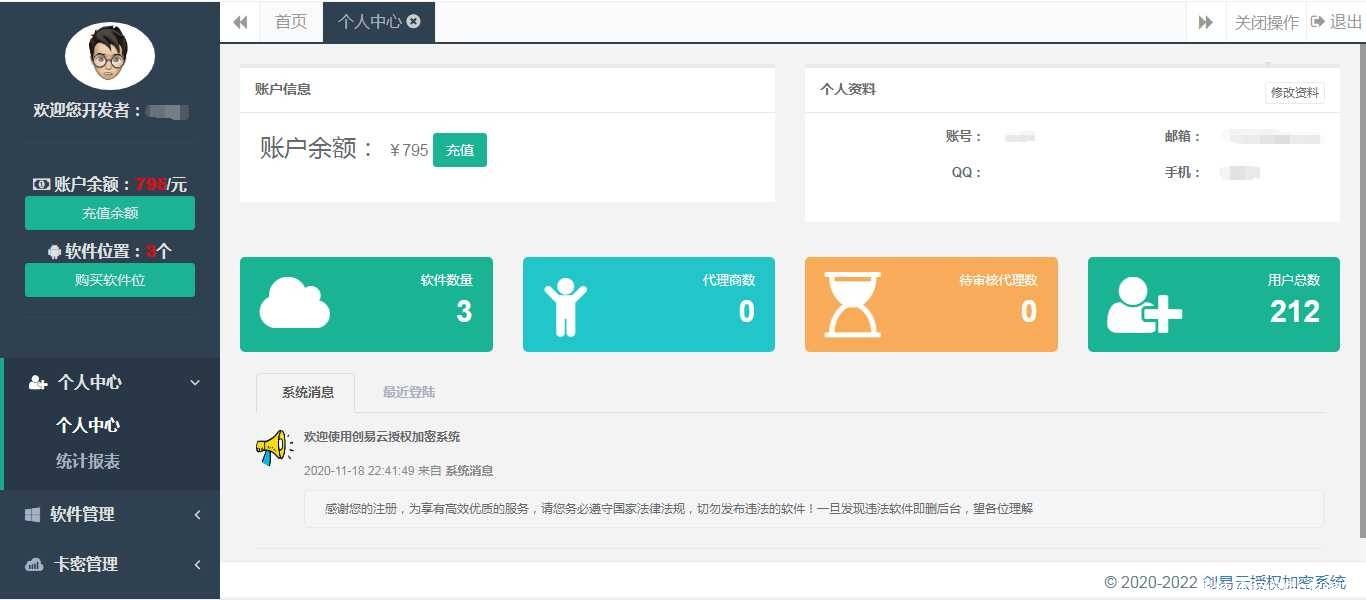
Task: Click the 购买软件位 sidebar button
Action: tap(110, 280)
